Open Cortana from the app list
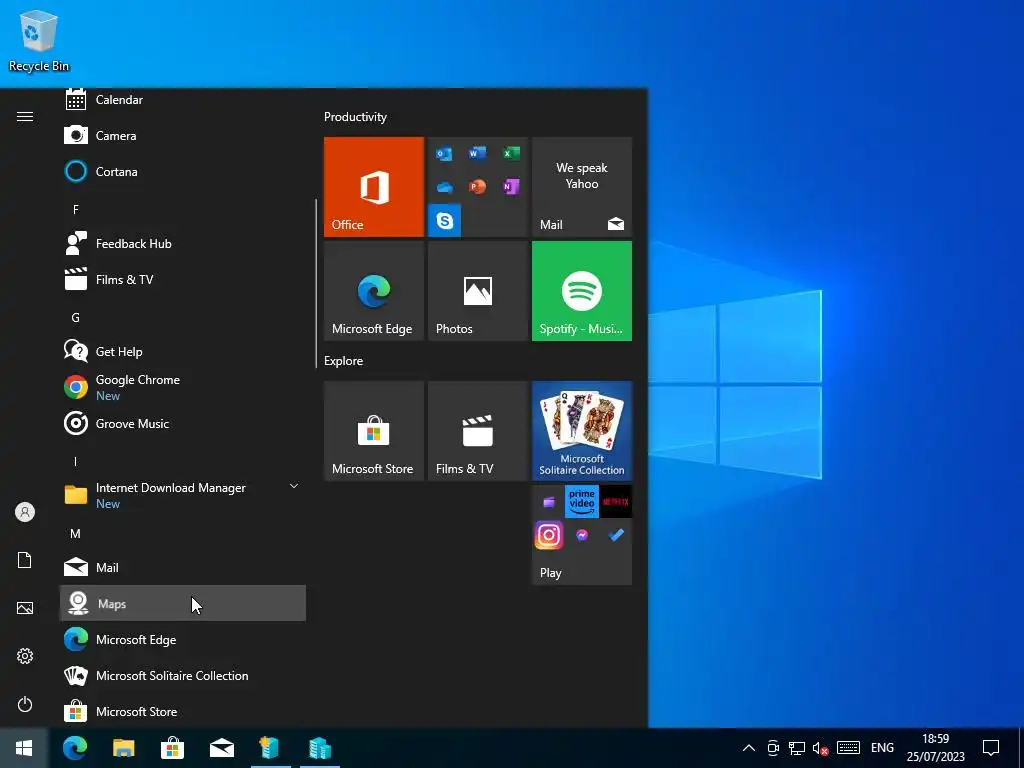Viewport: 1024px width, 768px height. click(183, 172)
